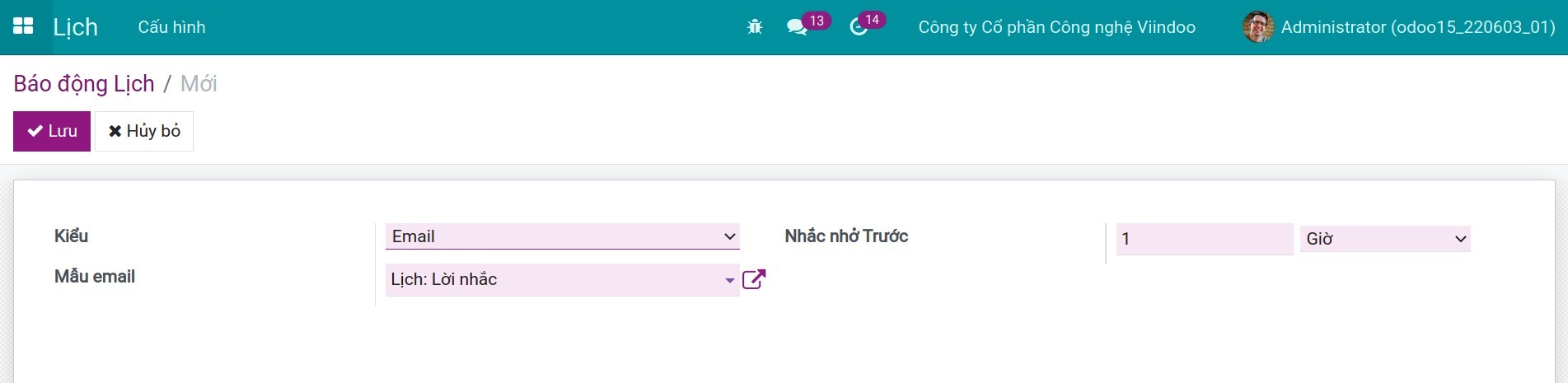The height and width of the screenshot is (383, 1568).
Task: Expand the Giờ time unit dropdown
Action: (1385, 239)
